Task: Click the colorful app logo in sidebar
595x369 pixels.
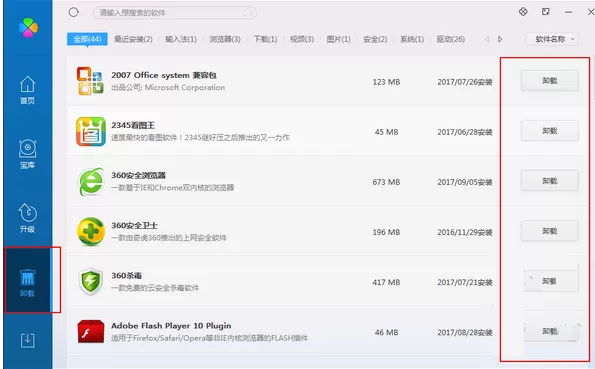Action: (x=28, y=27)
